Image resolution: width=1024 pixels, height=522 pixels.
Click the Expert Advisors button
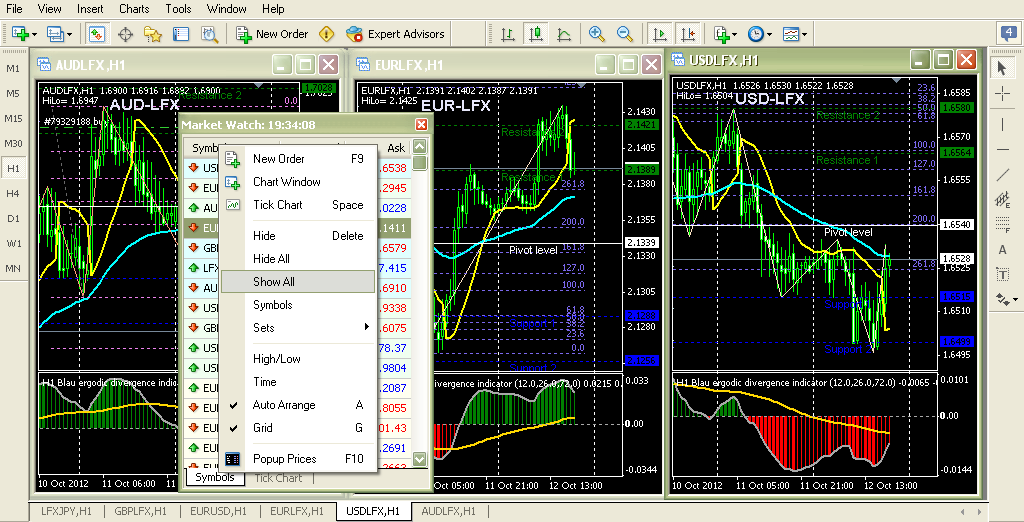395,34
